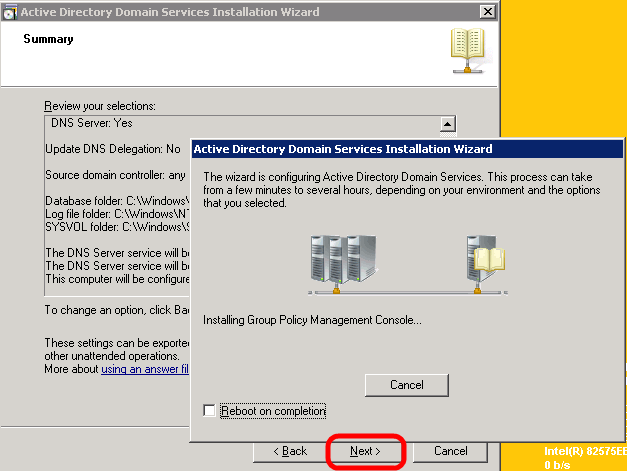Click the Source domain controller line
The image size is (627, 471).
pos(116,176)
